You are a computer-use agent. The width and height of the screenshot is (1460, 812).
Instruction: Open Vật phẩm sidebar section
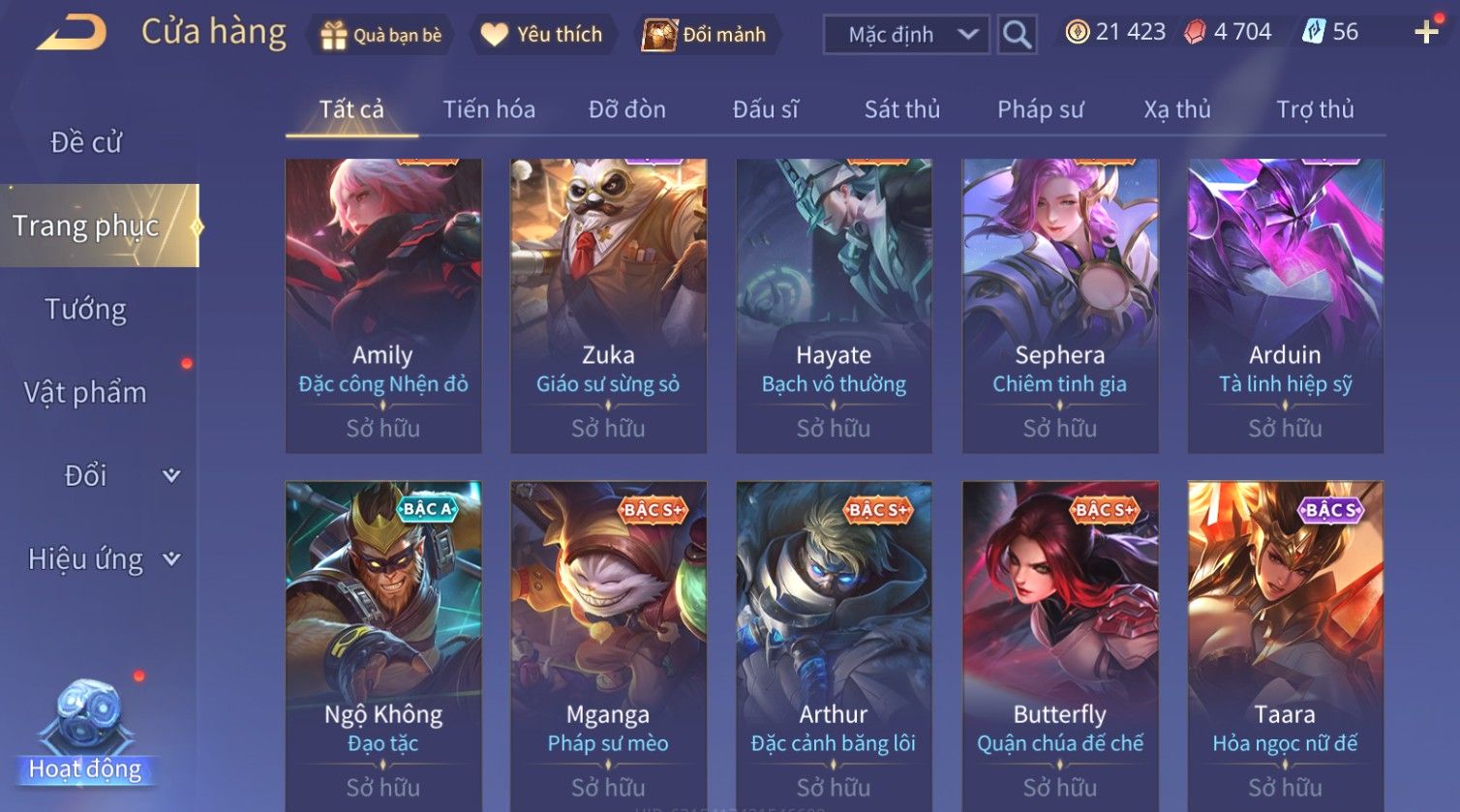(85, 393)
